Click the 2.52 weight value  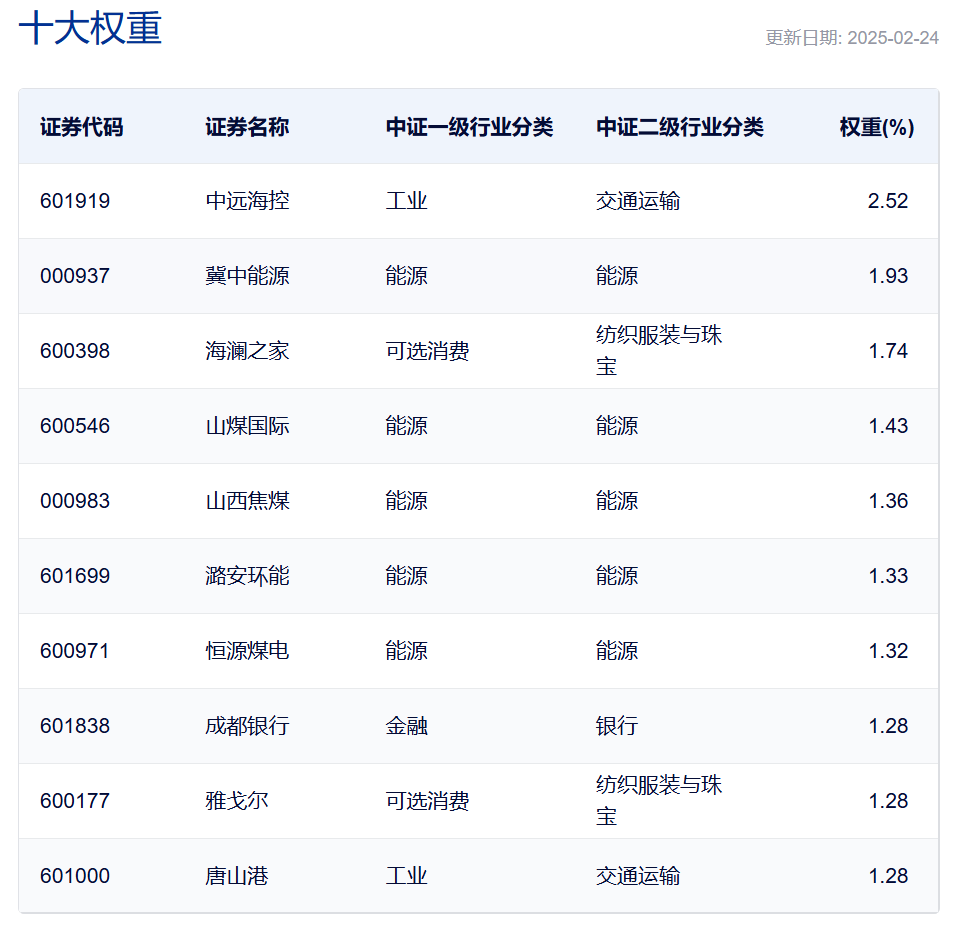tap(887, 201)
